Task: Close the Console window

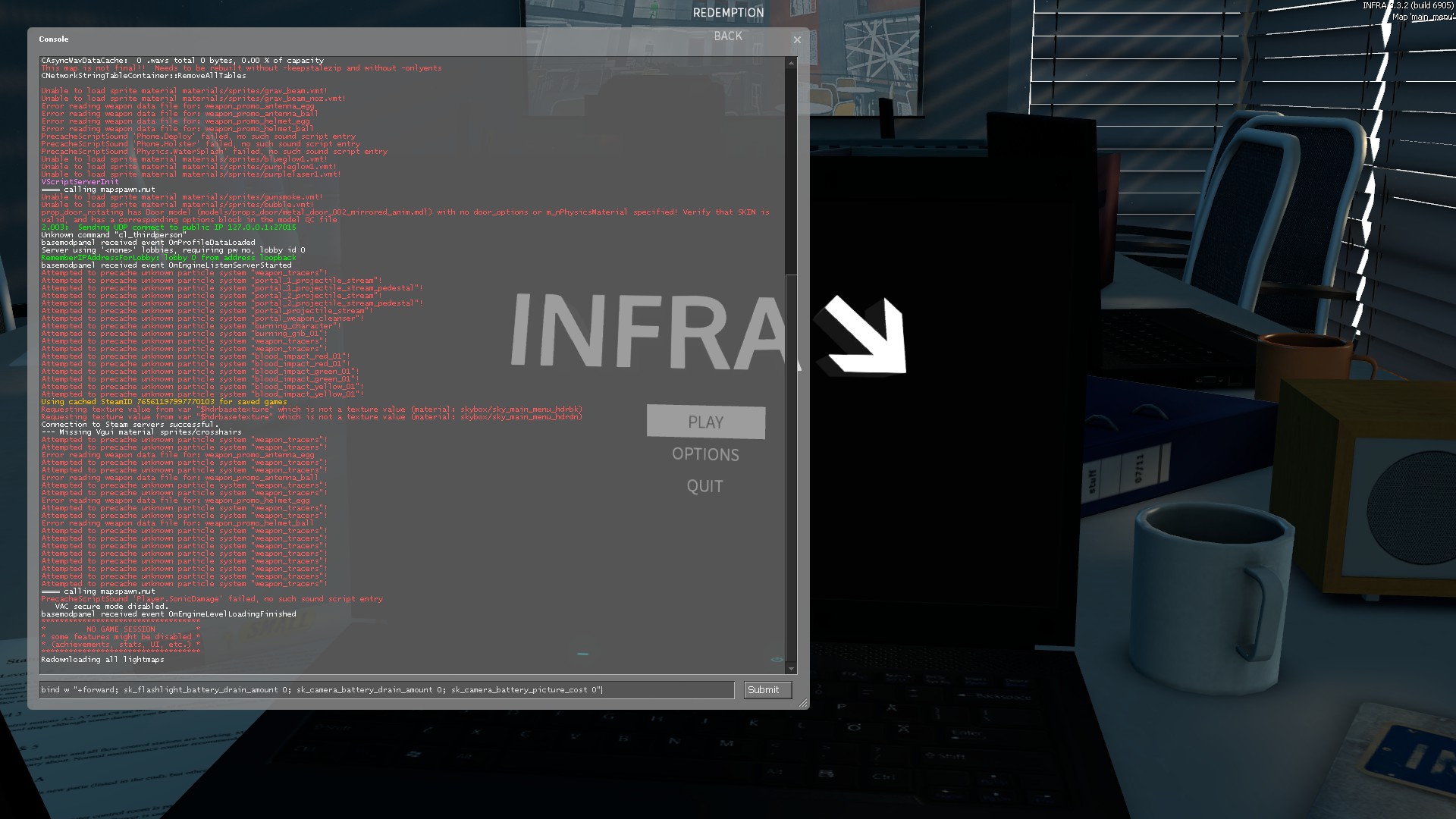Action: pos(797,40)
